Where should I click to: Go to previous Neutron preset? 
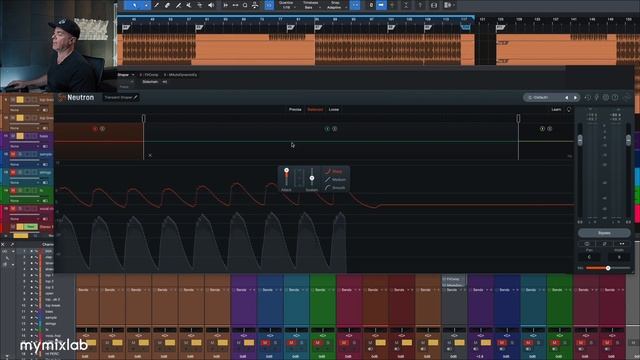567,98
